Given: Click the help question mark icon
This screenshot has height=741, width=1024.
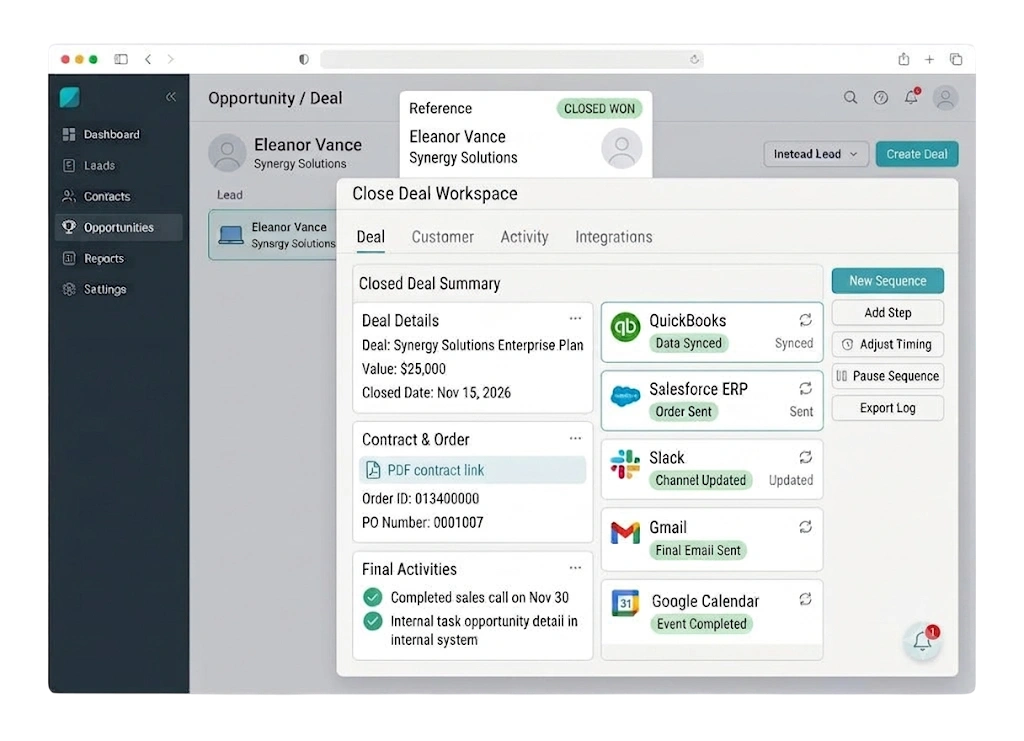Looking at the screenshot, I should point(880,98).
